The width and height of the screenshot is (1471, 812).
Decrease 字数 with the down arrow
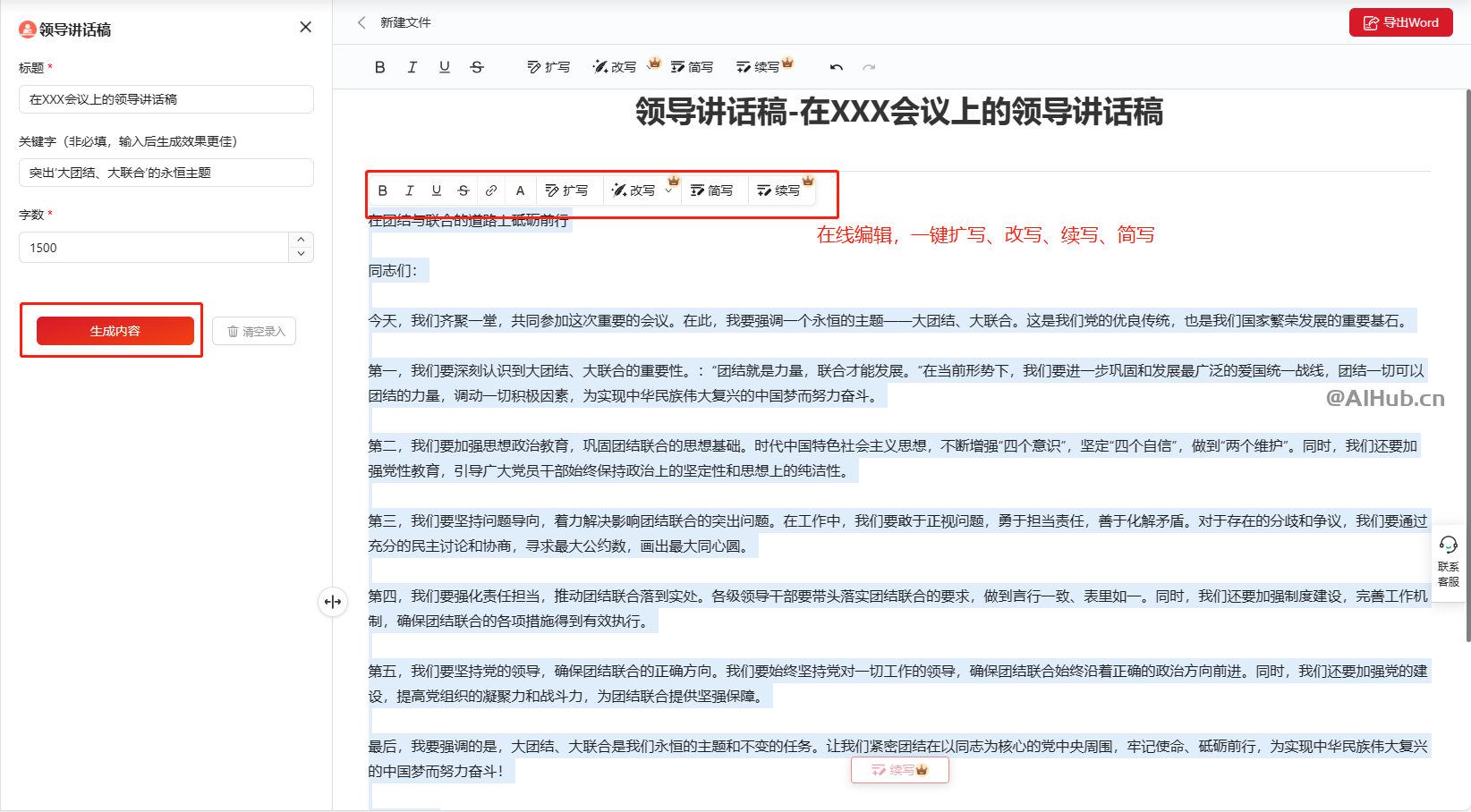(x=302, y=255)
